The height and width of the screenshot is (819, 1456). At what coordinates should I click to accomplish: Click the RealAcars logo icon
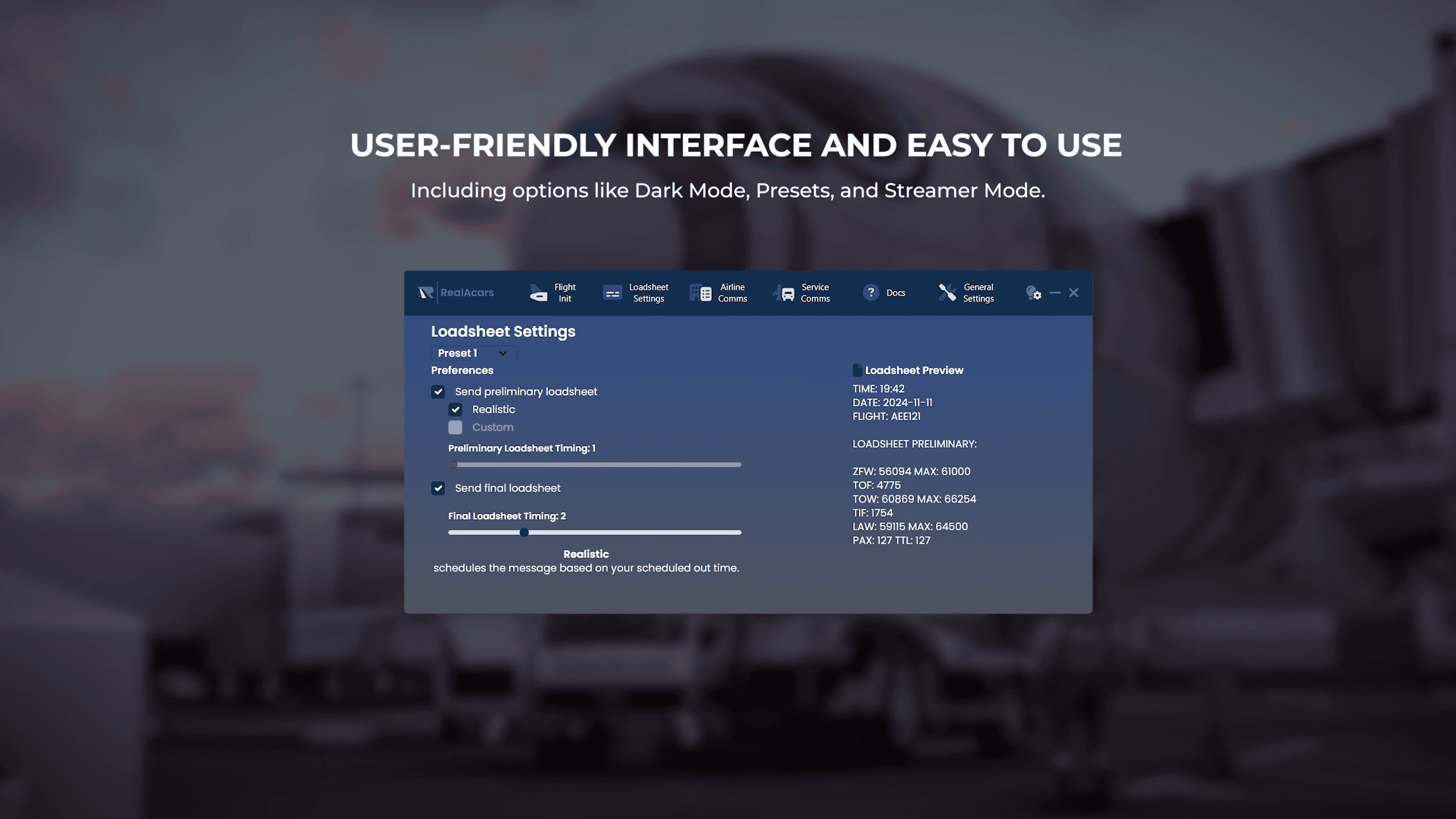pyautogui.click(x=425, y=292)
